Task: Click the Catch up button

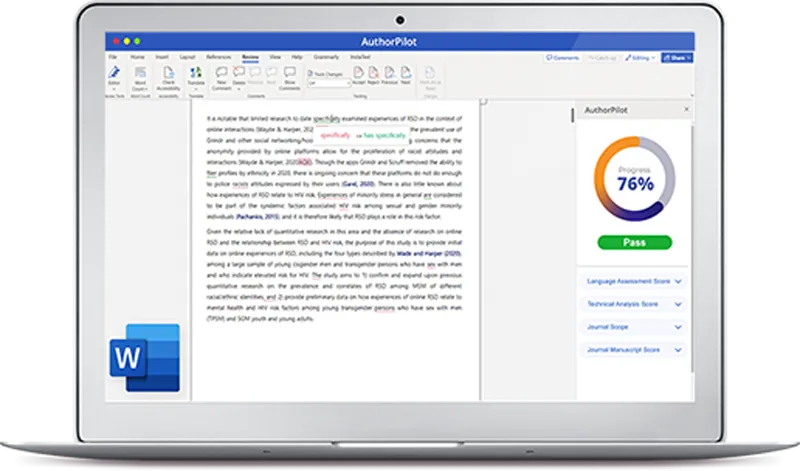Action: point(602,58)
